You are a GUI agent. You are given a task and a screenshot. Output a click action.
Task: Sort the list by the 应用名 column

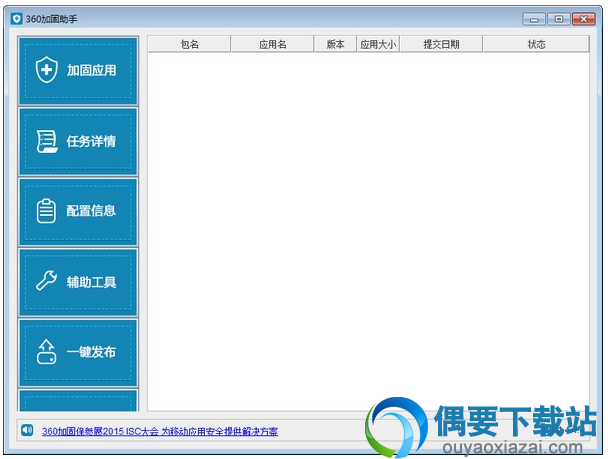pyautogui.click(x=272, y=44)
